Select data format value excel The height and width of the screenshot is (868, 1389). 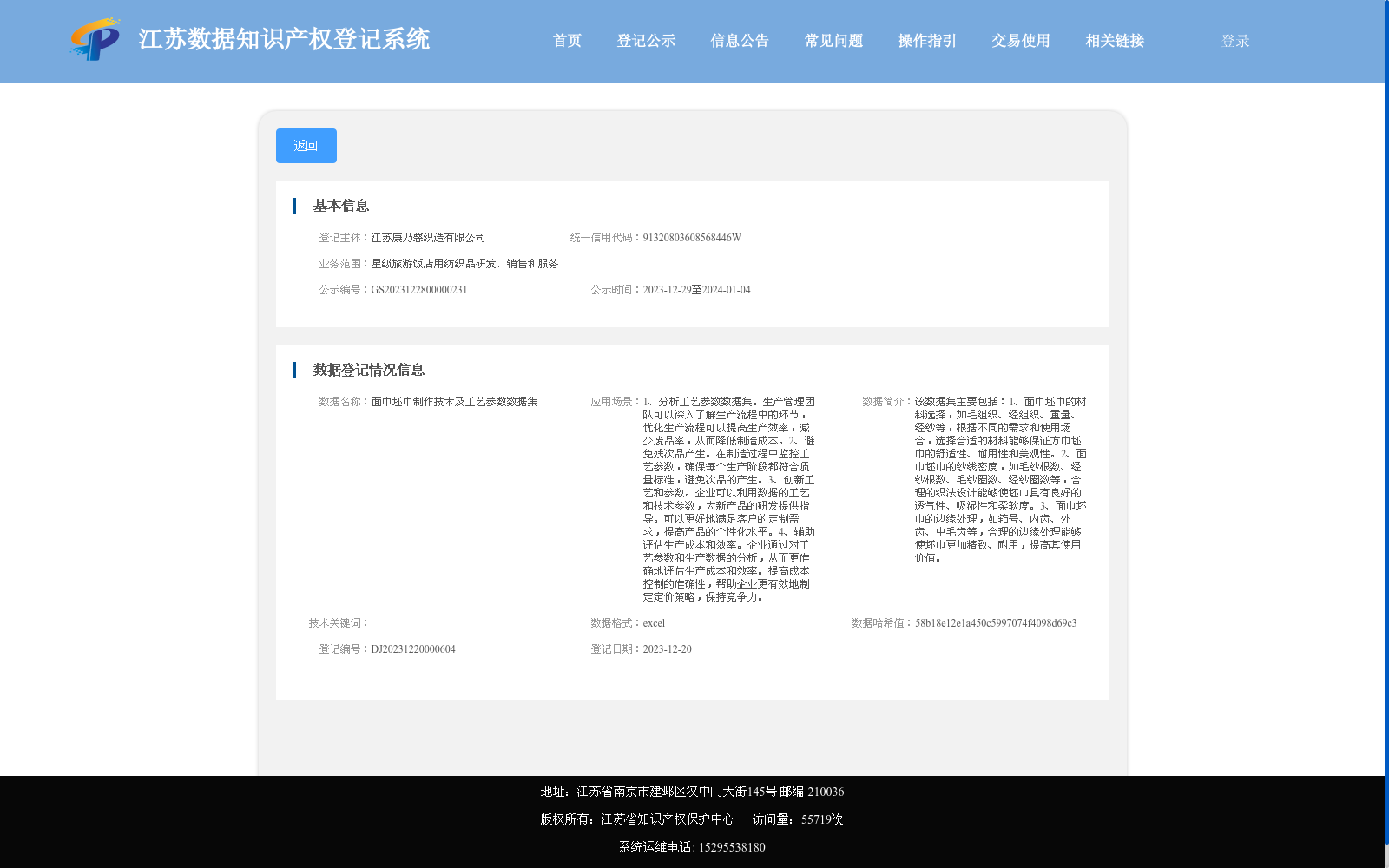pos(654,623)
